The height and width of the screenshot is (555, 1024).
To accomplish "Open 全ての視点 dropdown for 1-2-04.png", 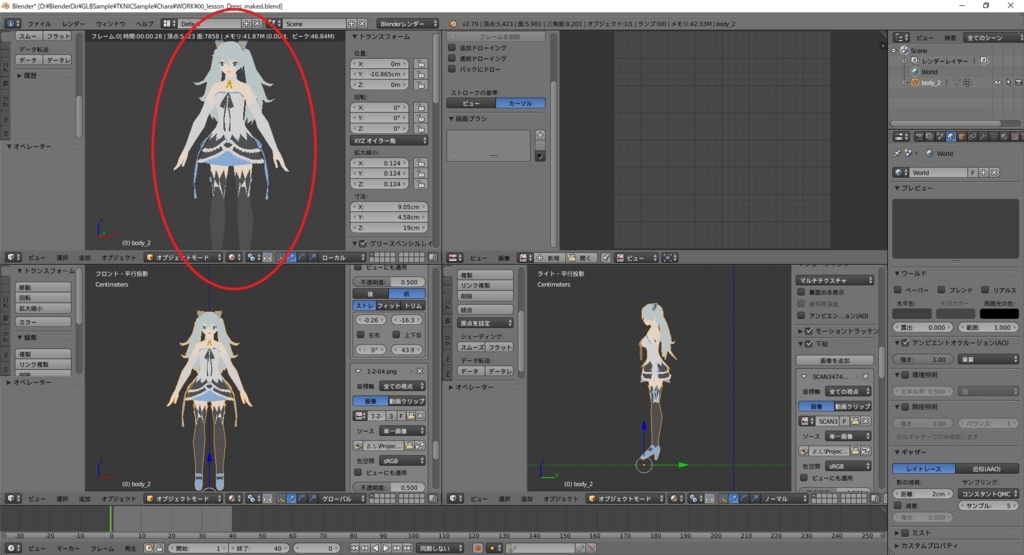I will (402, 386).
